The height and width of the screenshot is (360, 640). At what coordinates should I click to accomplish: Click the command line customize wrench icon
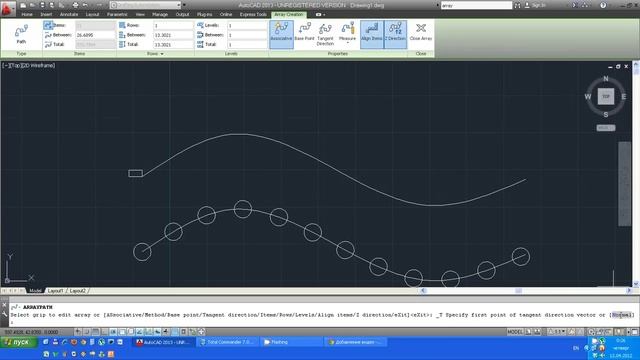4,314
